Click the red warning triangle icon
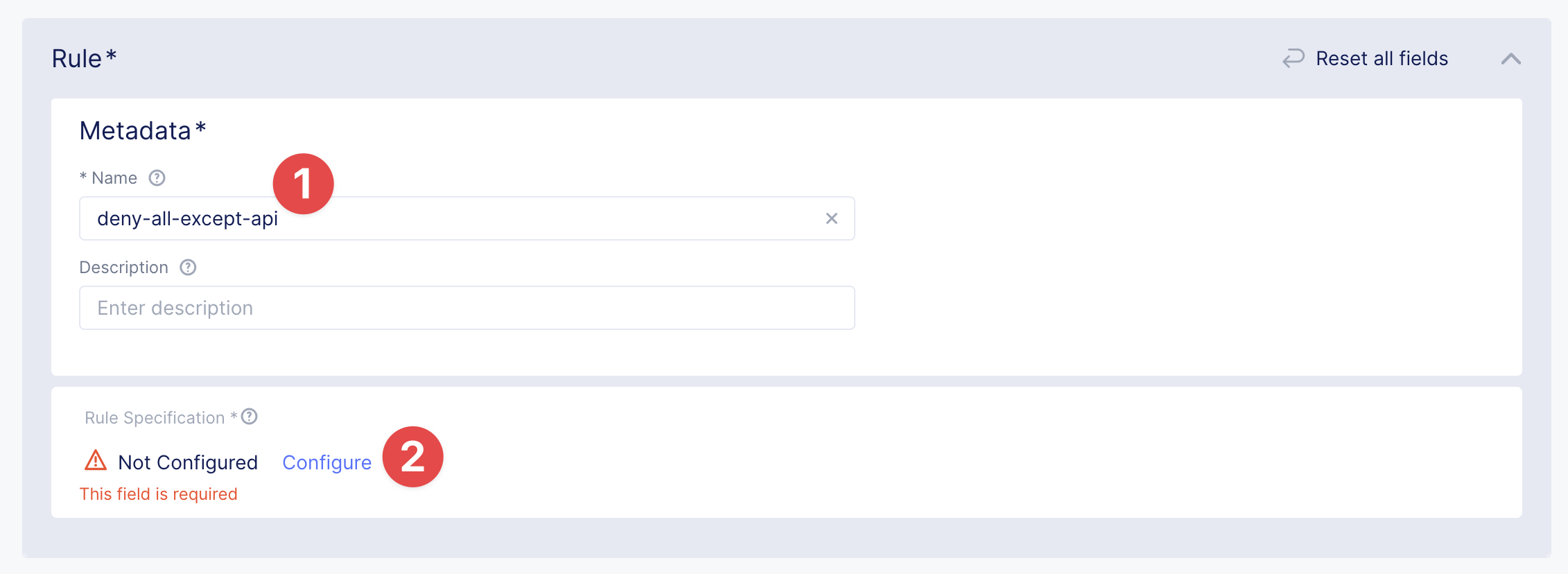 tap(96, 461)
